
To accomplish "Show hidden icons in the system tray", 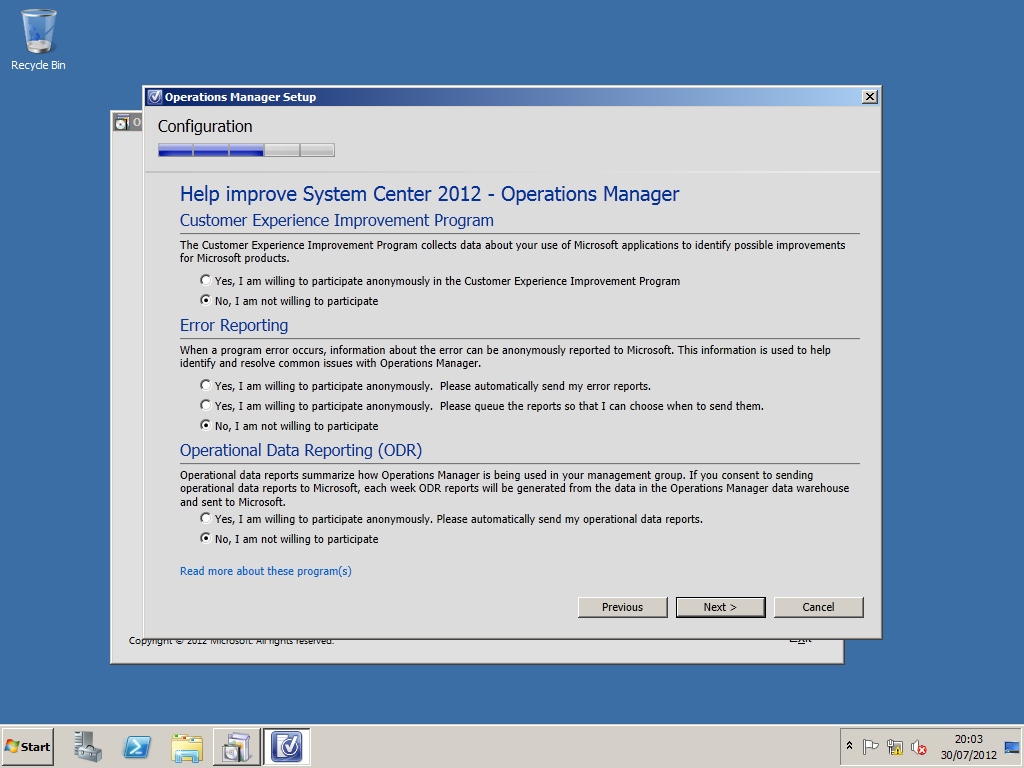I will point(849,746).
